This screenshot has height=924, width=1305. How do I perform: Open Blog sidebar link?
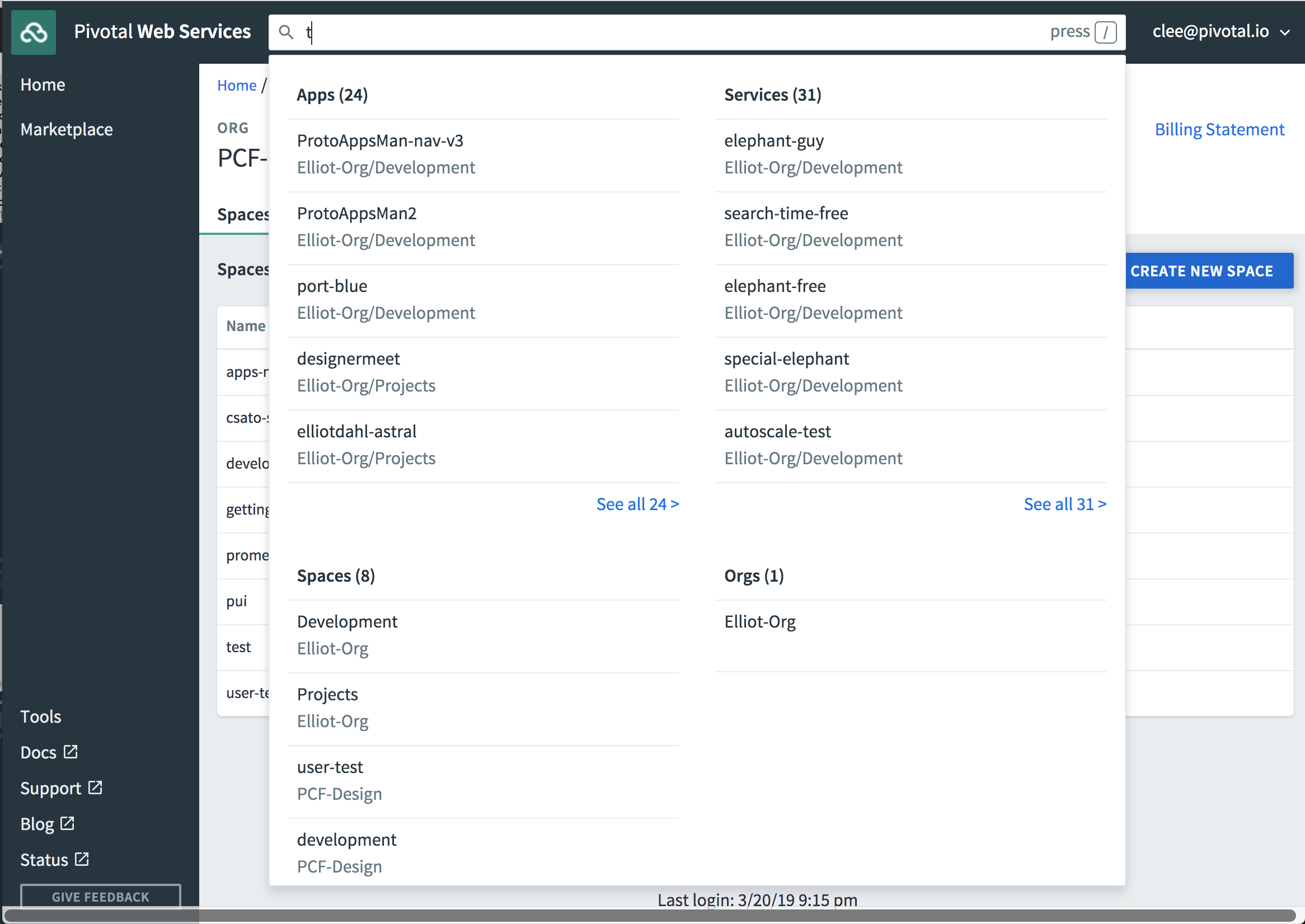[37, 824]
